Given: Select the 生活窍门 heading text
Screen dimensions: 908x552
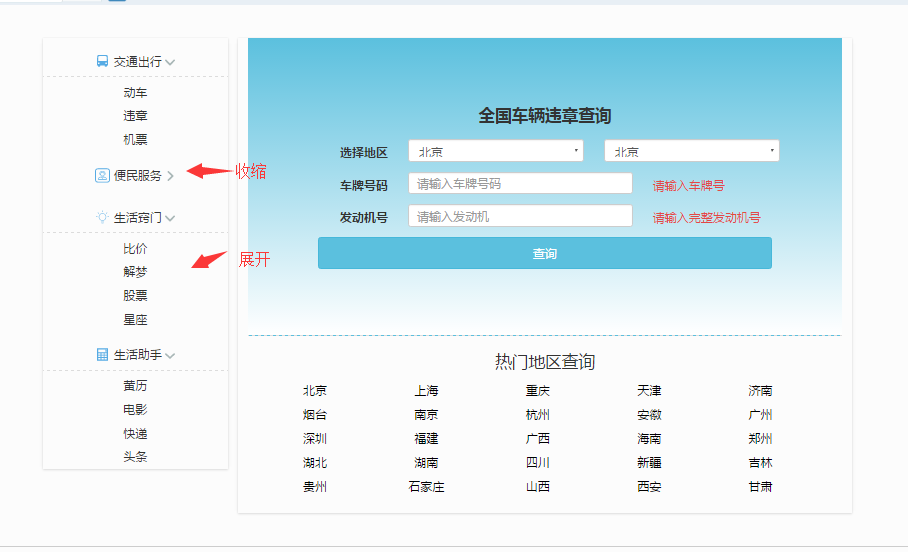Looking at the screenshot, I should (137, 218).
